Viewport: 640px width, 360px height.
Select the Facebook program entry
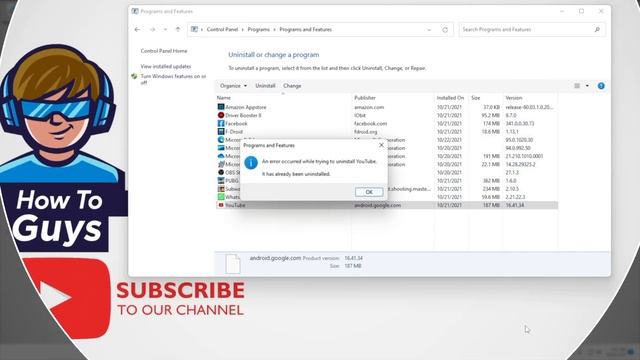coord(387,123)
